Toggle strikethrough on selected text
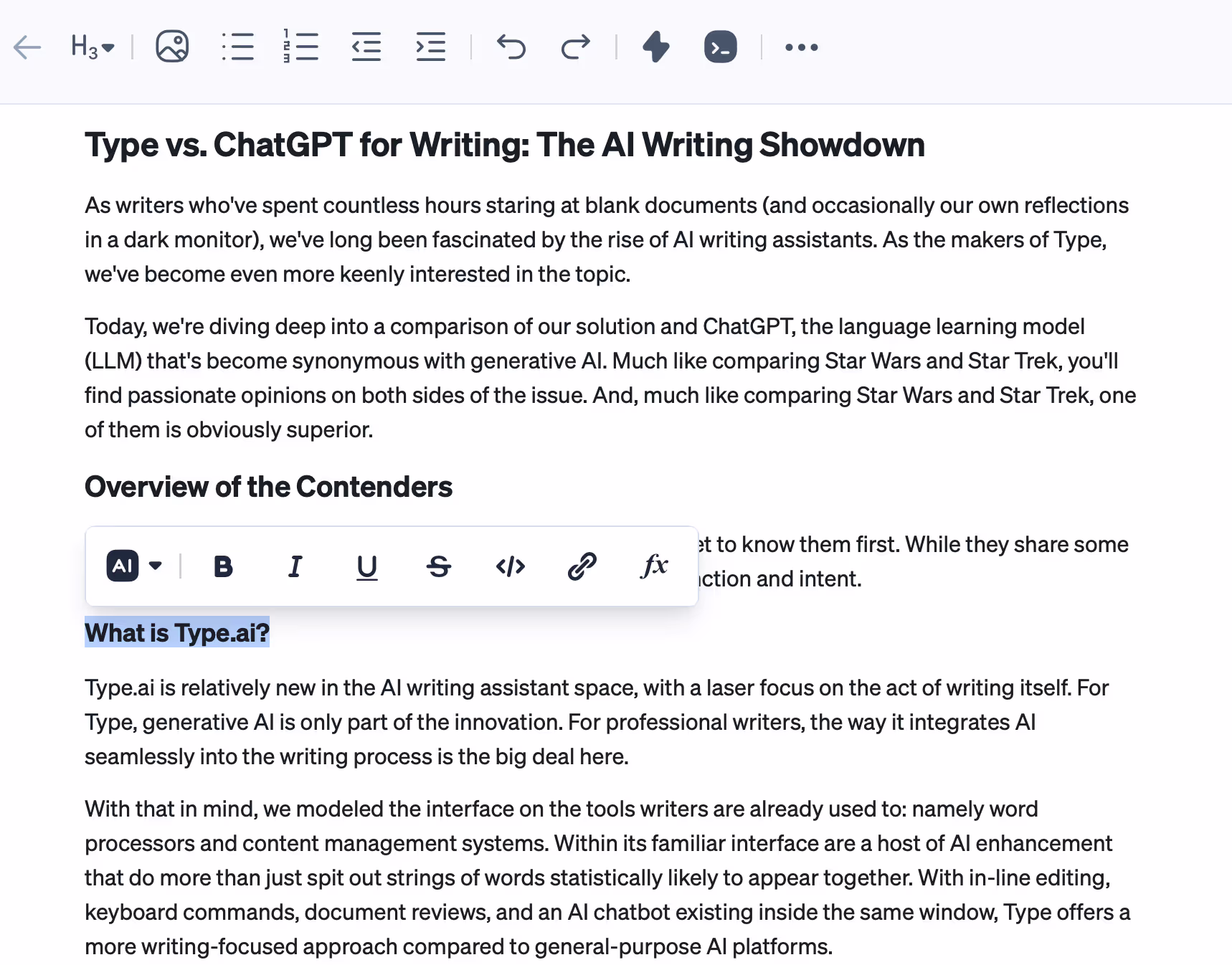 [439, 566]
